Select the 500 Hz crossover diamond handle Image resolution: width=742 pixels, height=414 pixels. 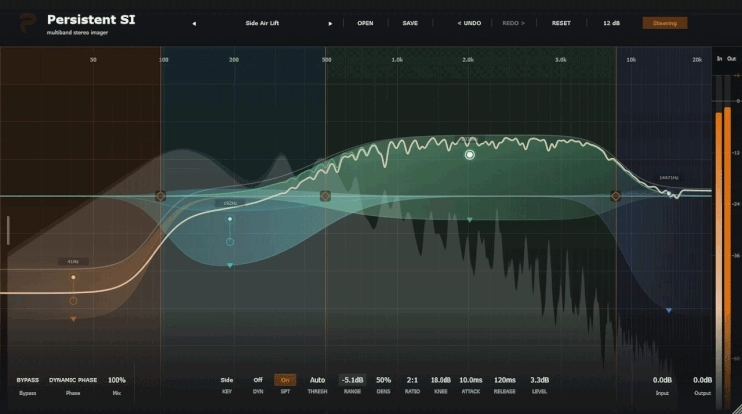click(325, 196)
